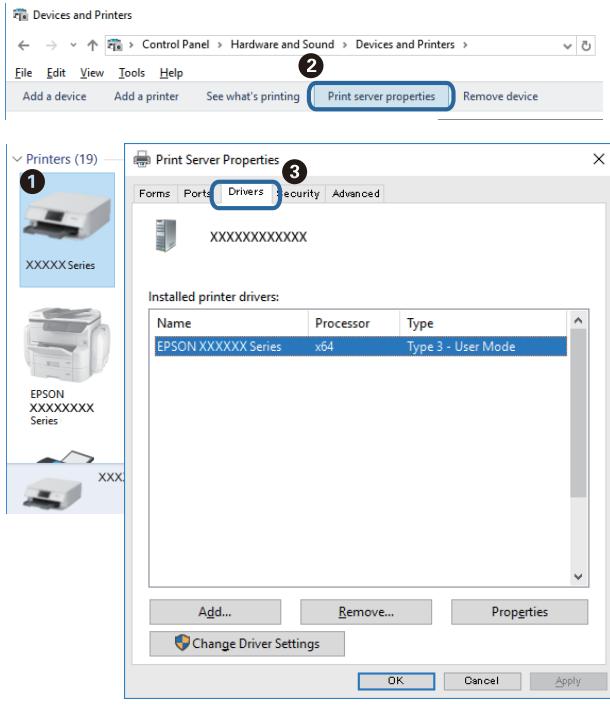Open the View menu
The image size is (610, 706).
pyautogui.click(x=92, y=73)
